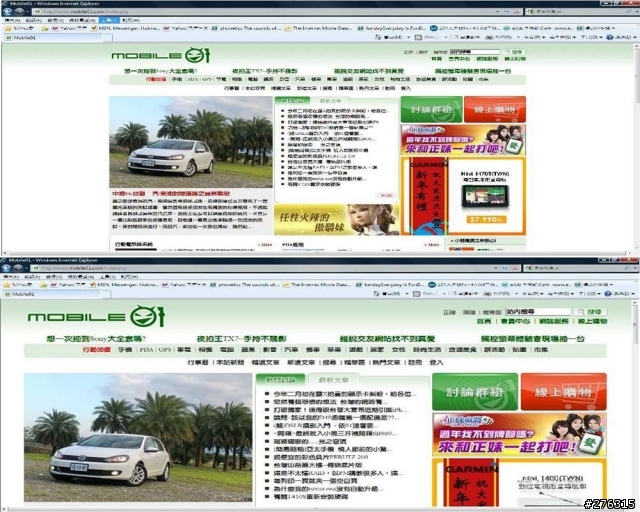Click Help icon in bottom window command bar
Image resolution: width=640 pixels, height=512 pixels.
(x=608, y=294)
